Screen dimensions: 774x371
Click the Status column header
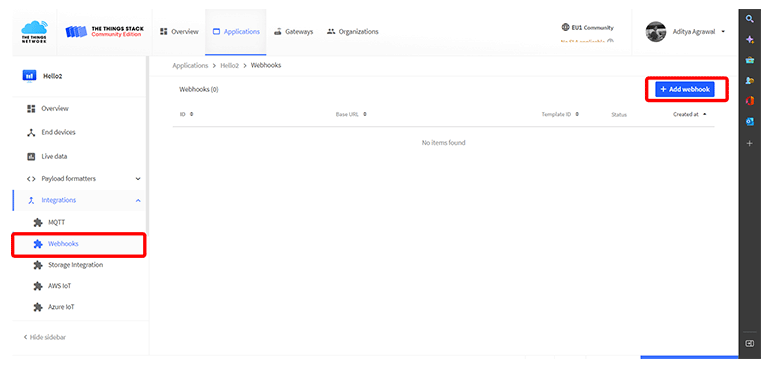tap(619, 114)
